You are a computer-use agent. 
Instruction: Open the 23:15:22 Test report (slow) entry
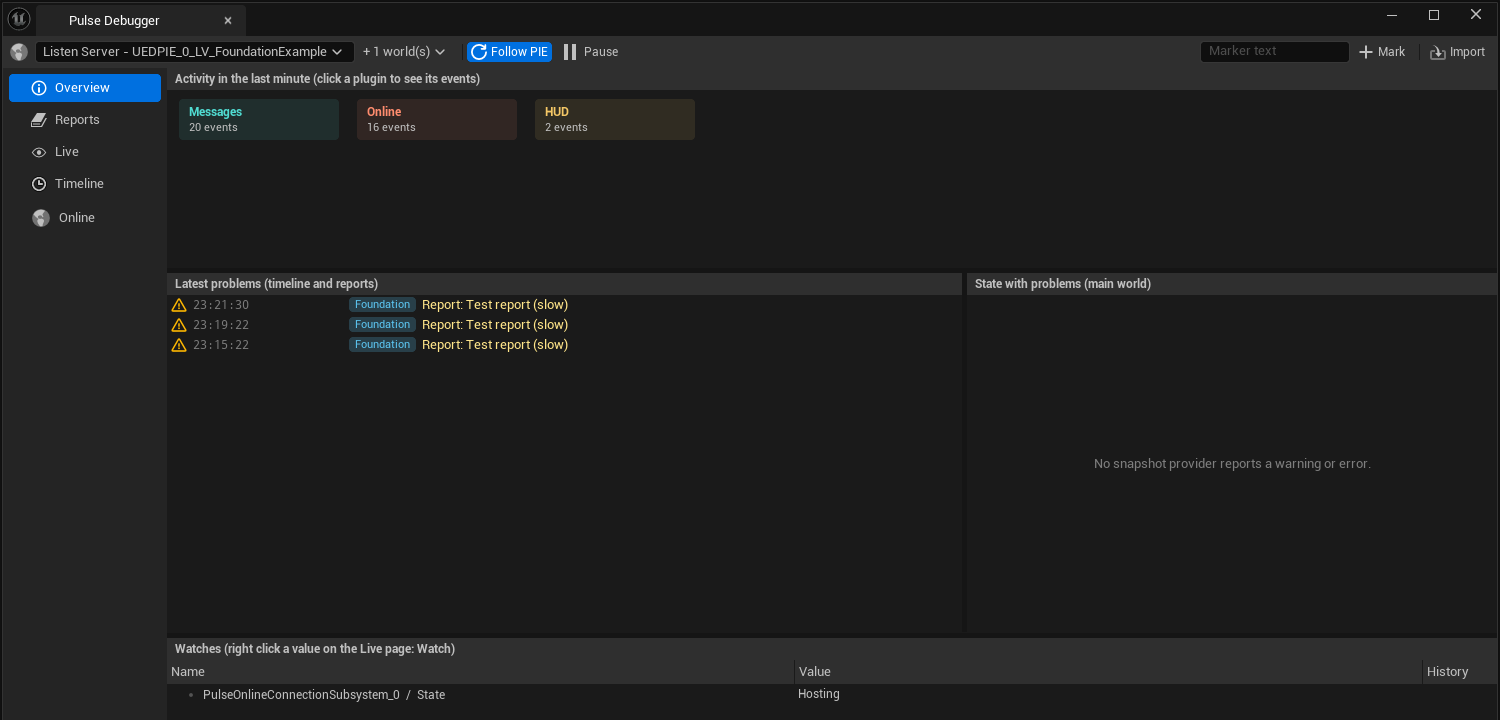click(495, 345)
